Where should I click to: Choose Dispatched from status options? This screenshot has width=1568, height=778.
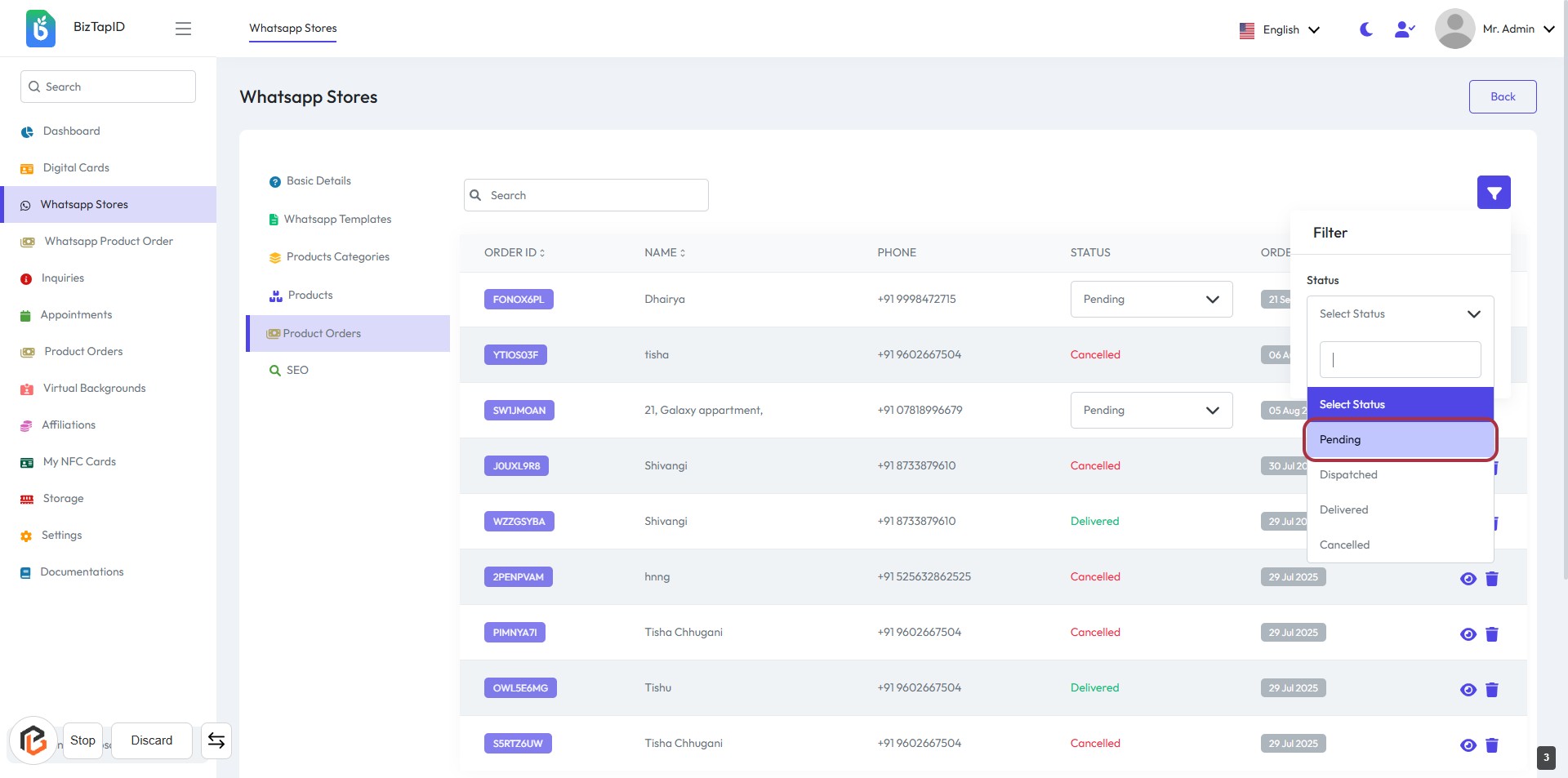pos(1348,475)
